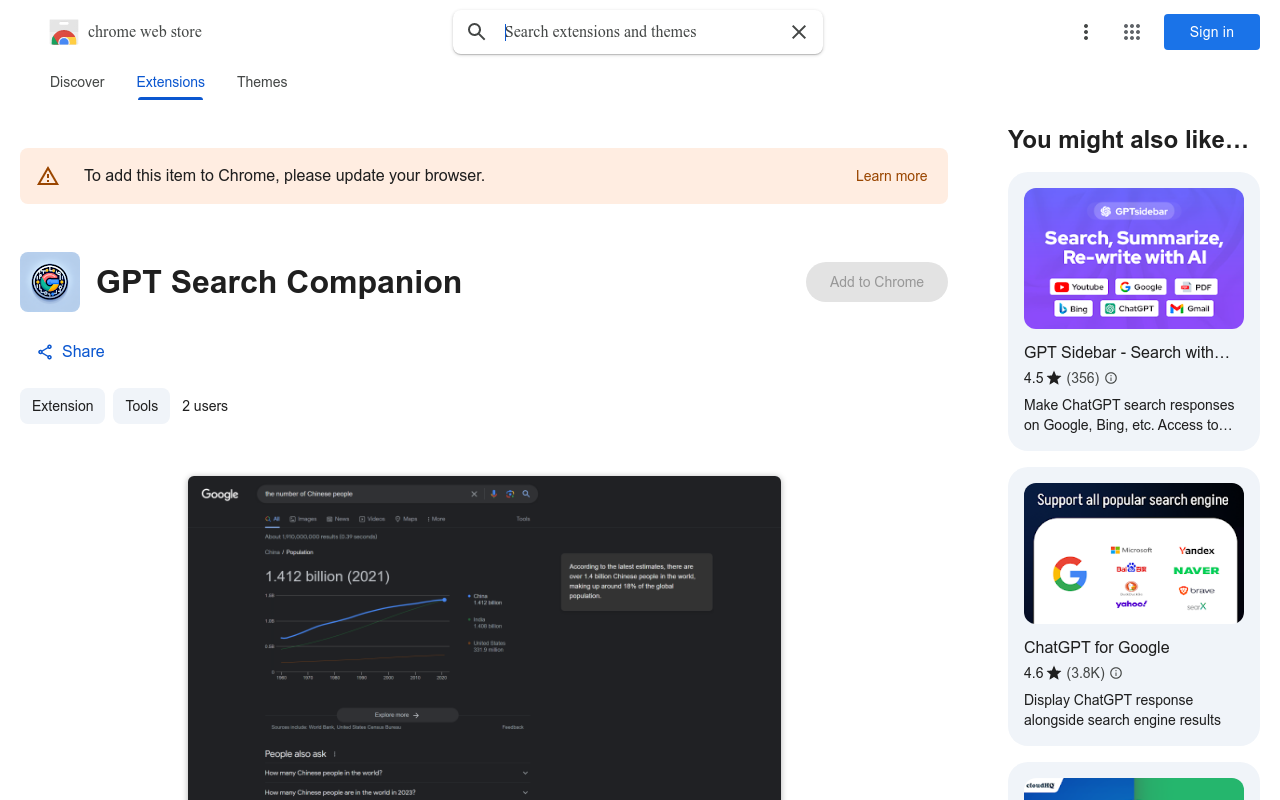Click the share icon next to Share
Screen dimensions: 1280x800
point(45,352)
